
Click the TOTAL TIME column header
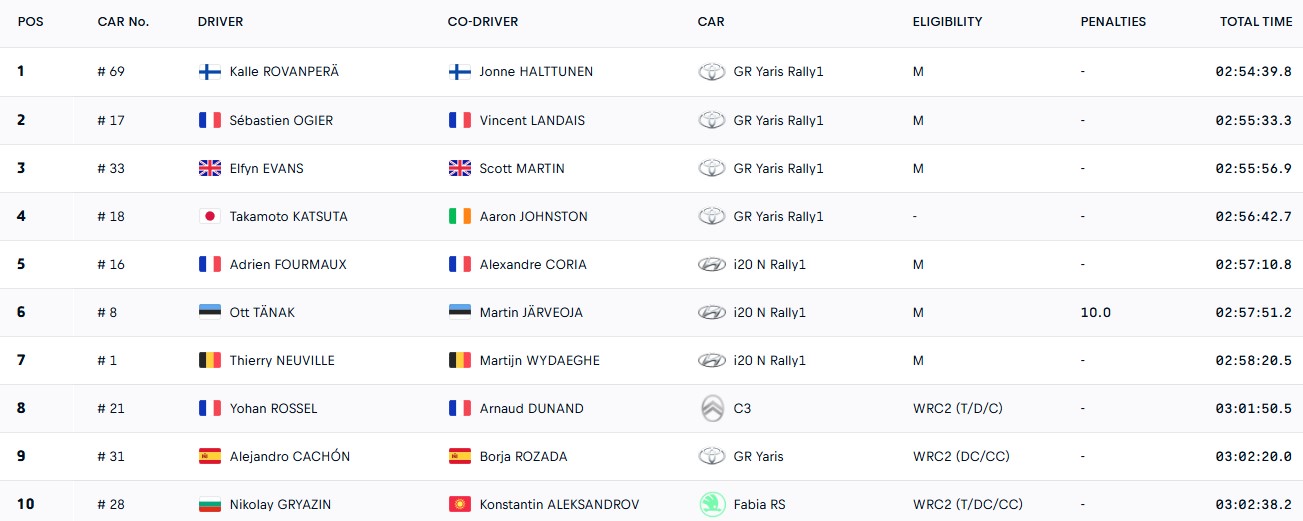1256,22
